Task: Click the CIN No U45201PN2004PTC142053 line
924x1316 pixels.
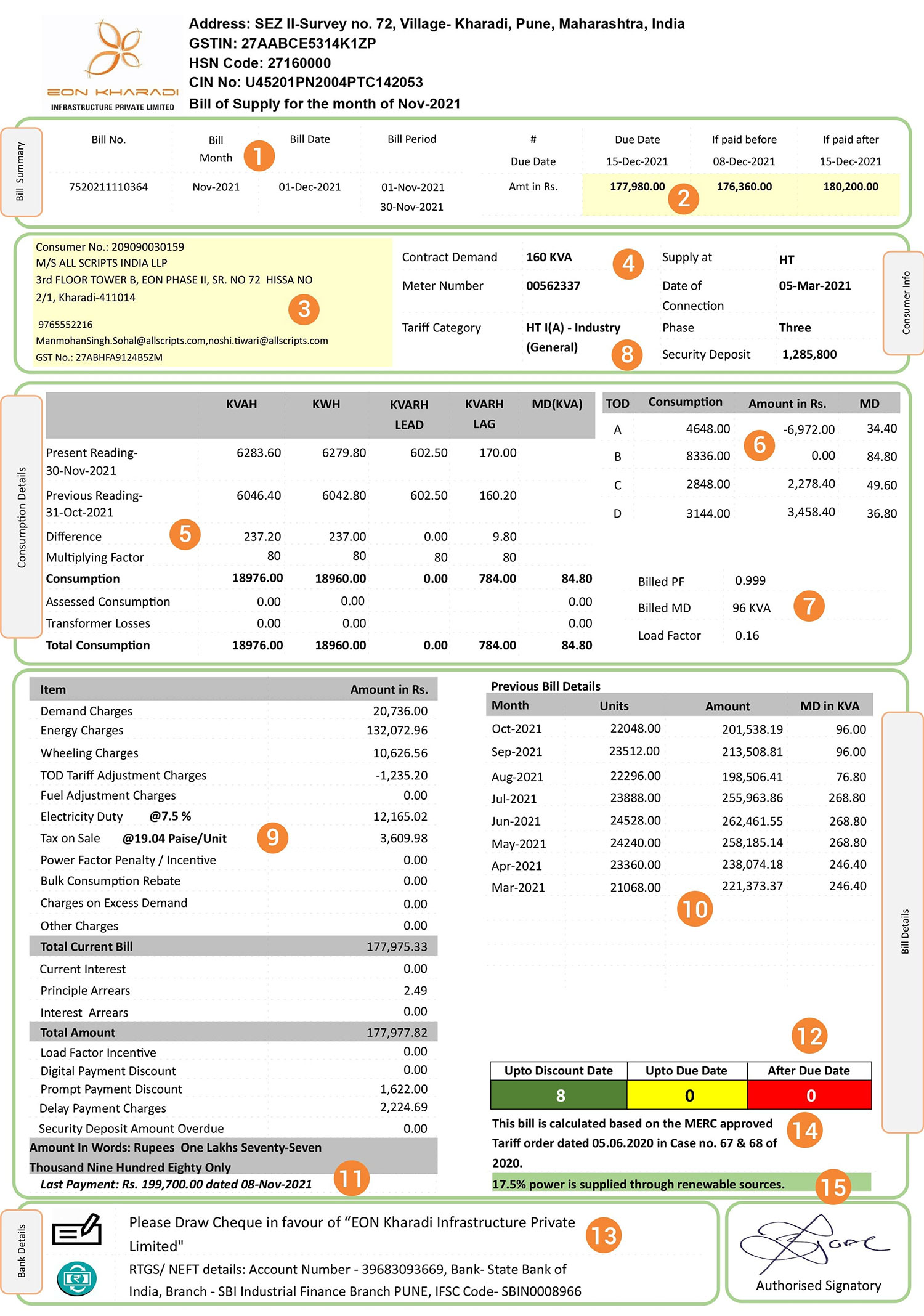Action: pyautogui.click(x=306, y=82)
